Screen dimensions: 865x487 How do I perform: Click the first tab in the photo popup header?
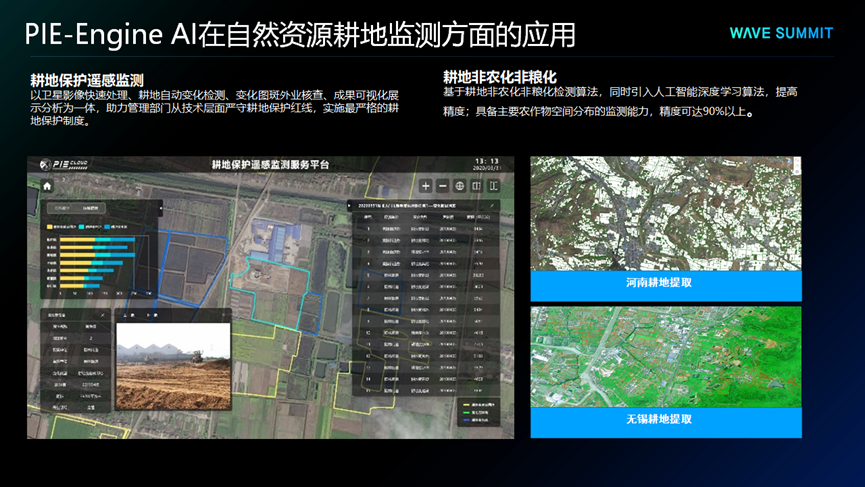(x=129, y=315)
